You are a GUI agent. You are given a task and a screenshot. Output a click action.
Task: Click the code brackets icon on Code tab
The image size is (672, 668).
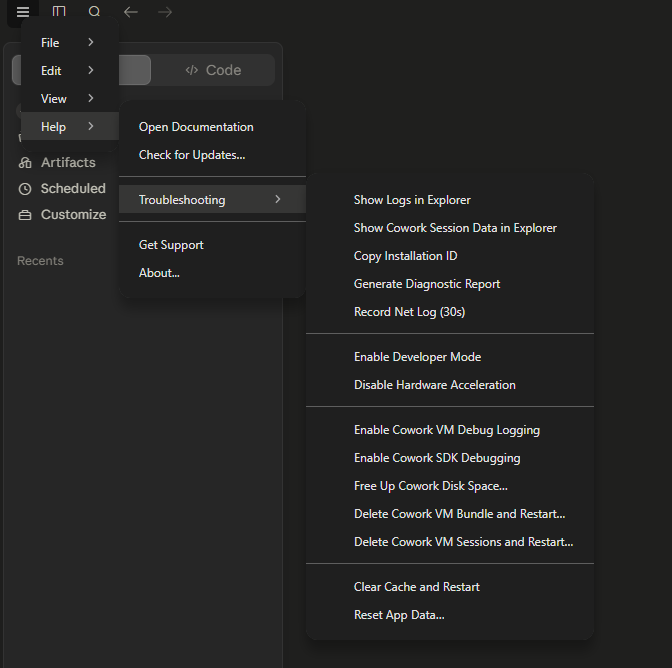point(192,70)
